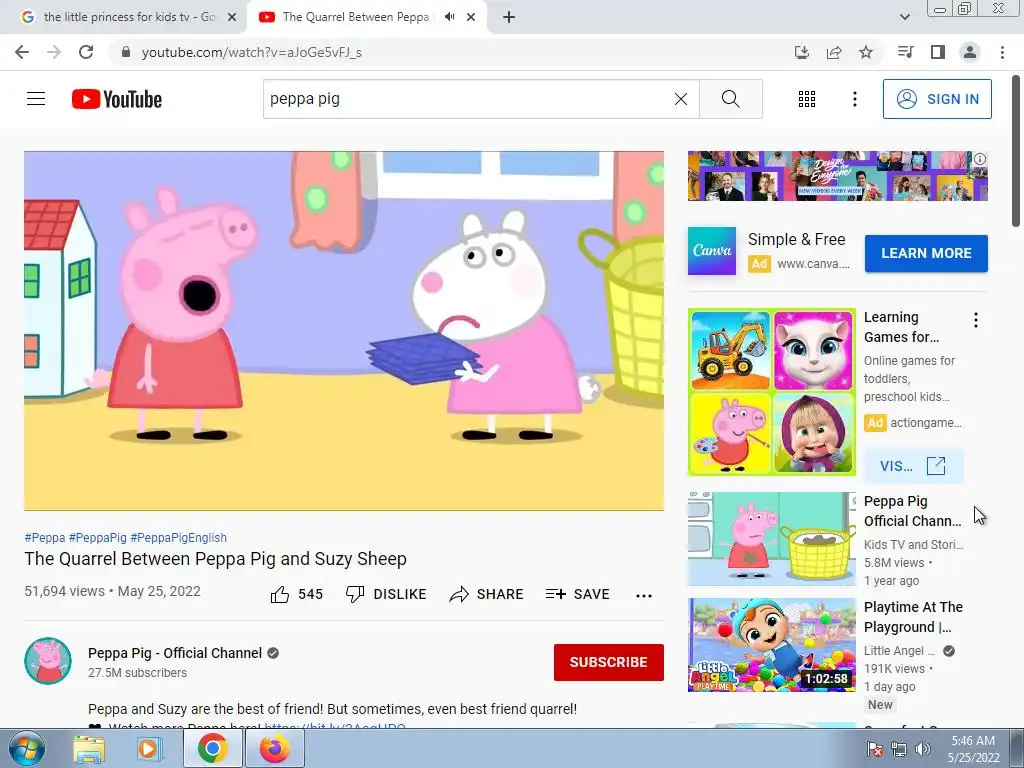Image resolution: width=1024 pixels, height=768 pixels.
Task: Open Firefox from the taskbar
Action: 274,749
